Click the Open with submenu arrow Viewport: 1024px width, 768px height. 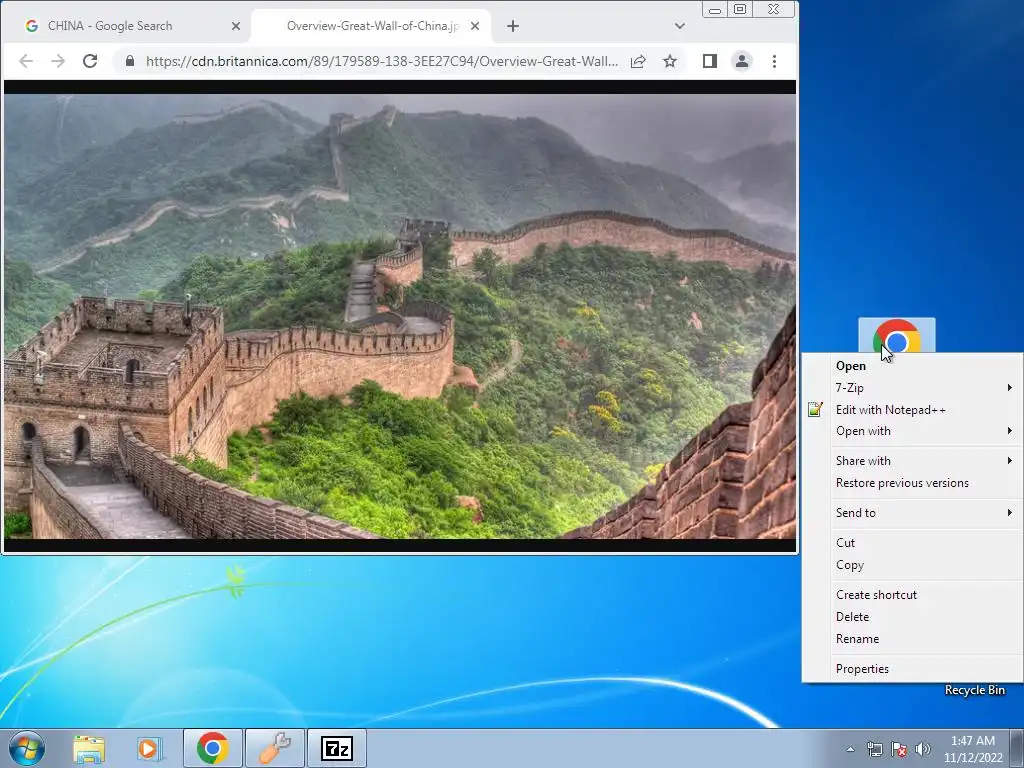pyautogui.click(x=1010, y=431)
